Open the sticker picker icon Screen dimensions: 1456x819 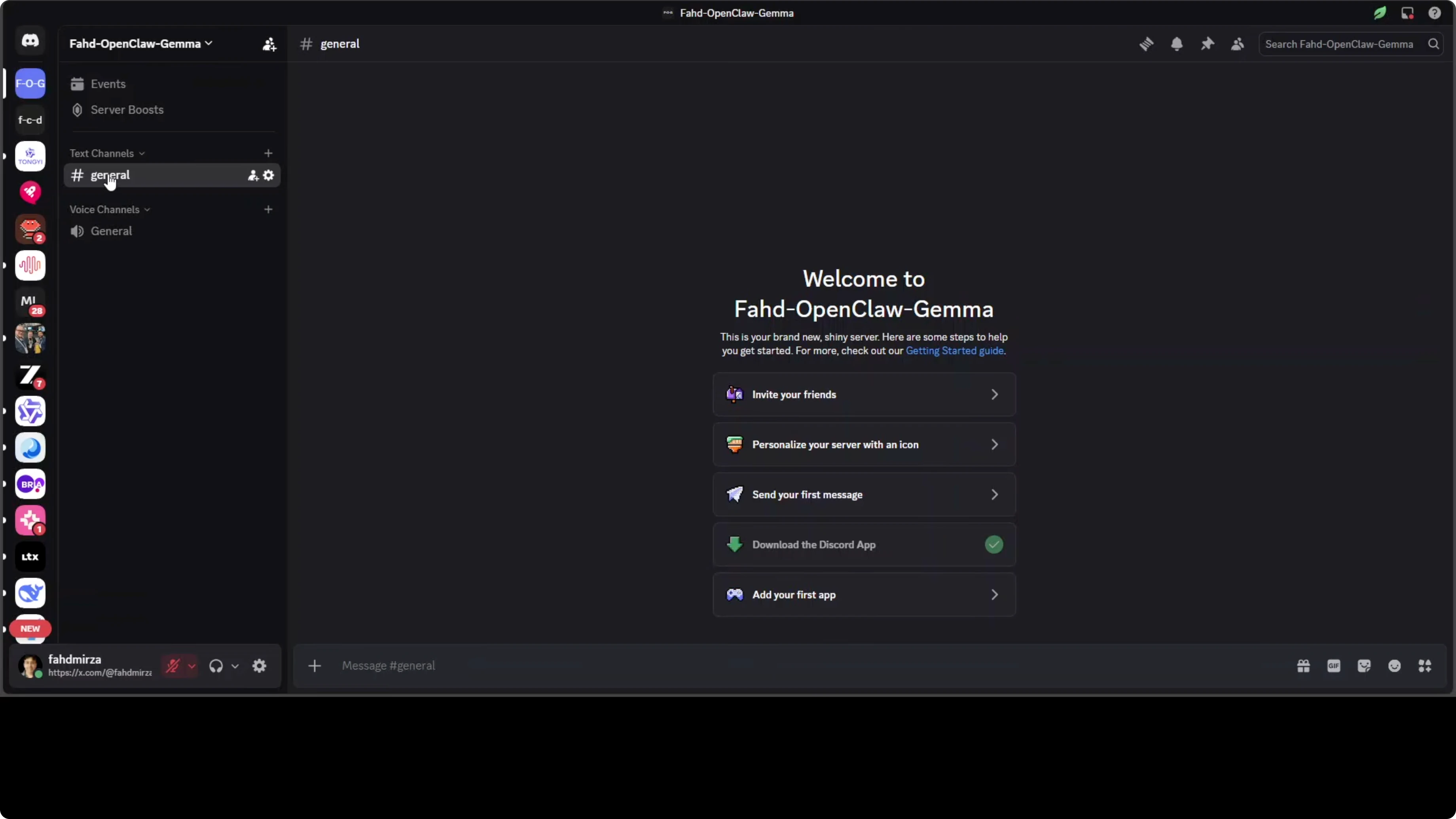[x=1364, y=666]
